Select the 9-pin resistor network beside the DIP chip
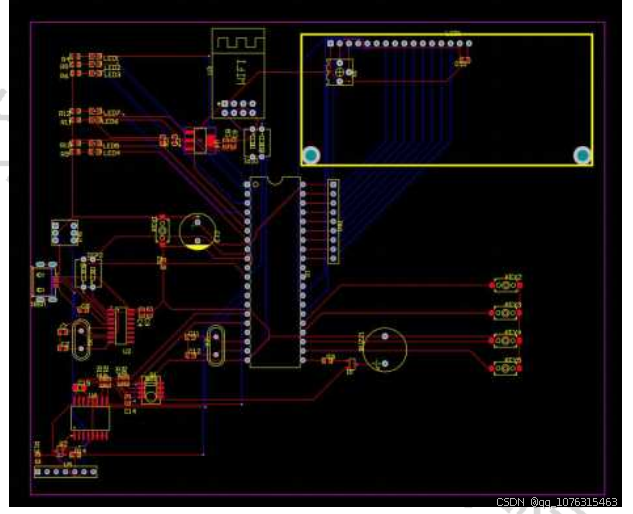 (x=333, y=222)
